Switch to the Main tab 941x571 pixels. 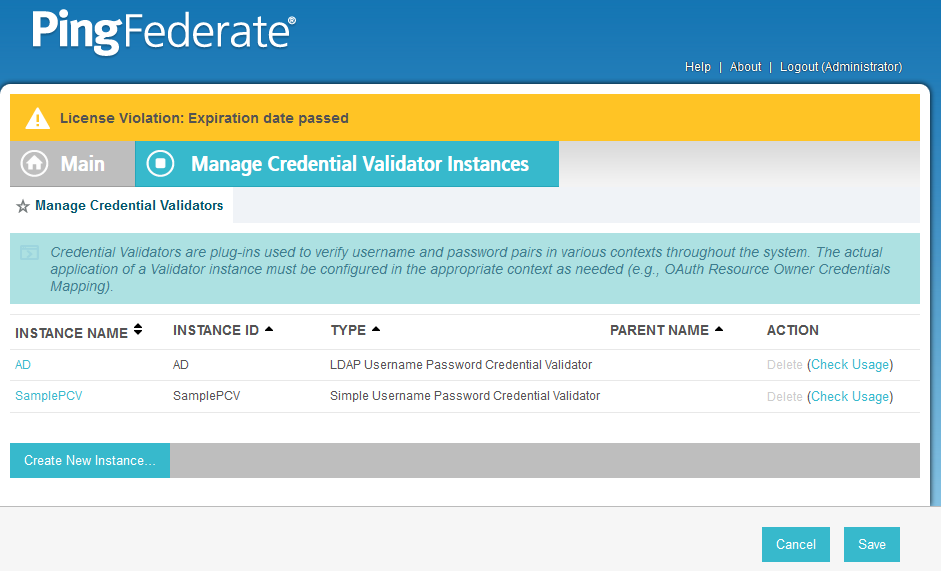(x=73, y=163)
